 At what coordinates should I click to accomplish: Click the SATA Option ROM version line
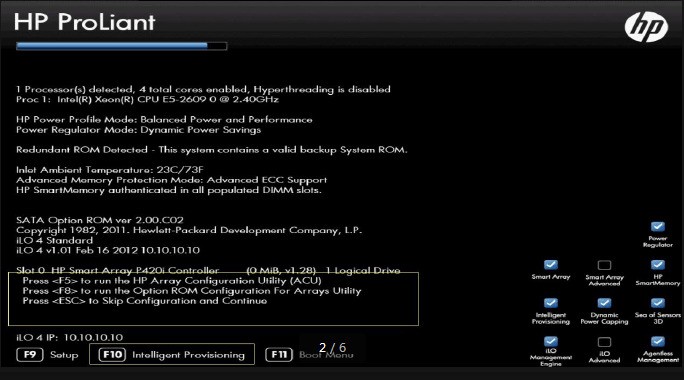tap(100, 220)
